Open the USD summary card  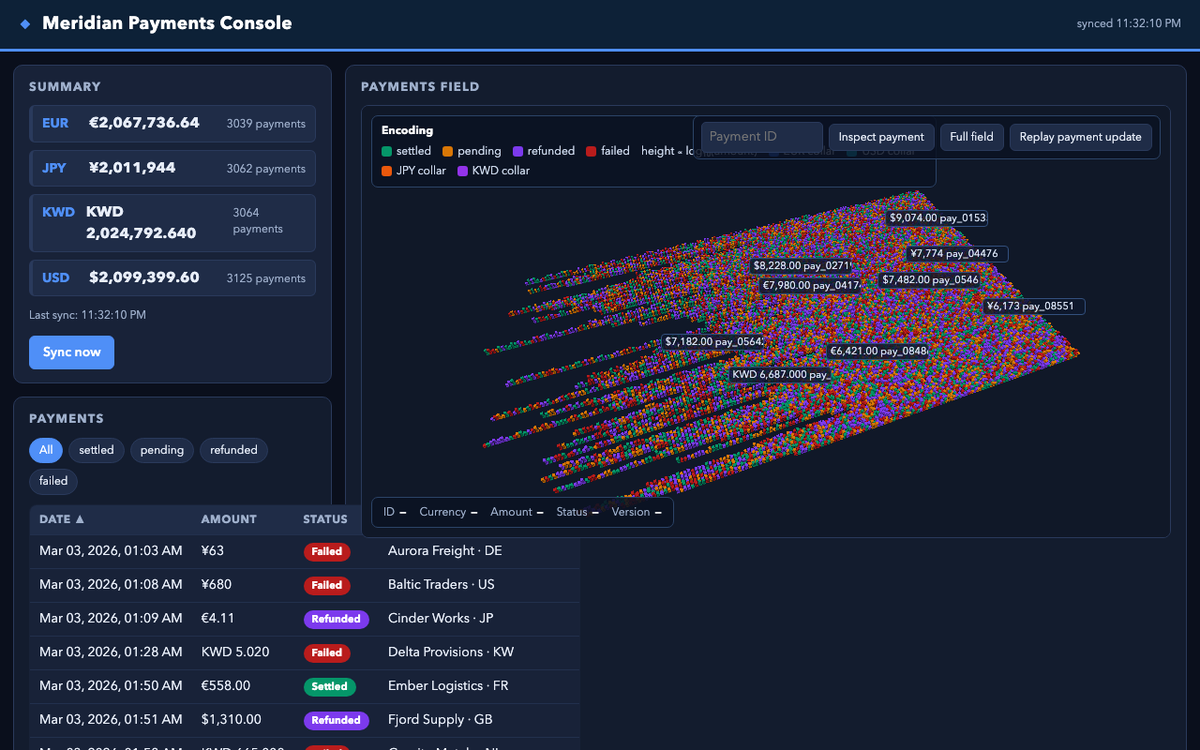pyautogui.click(x=172, y=278)
